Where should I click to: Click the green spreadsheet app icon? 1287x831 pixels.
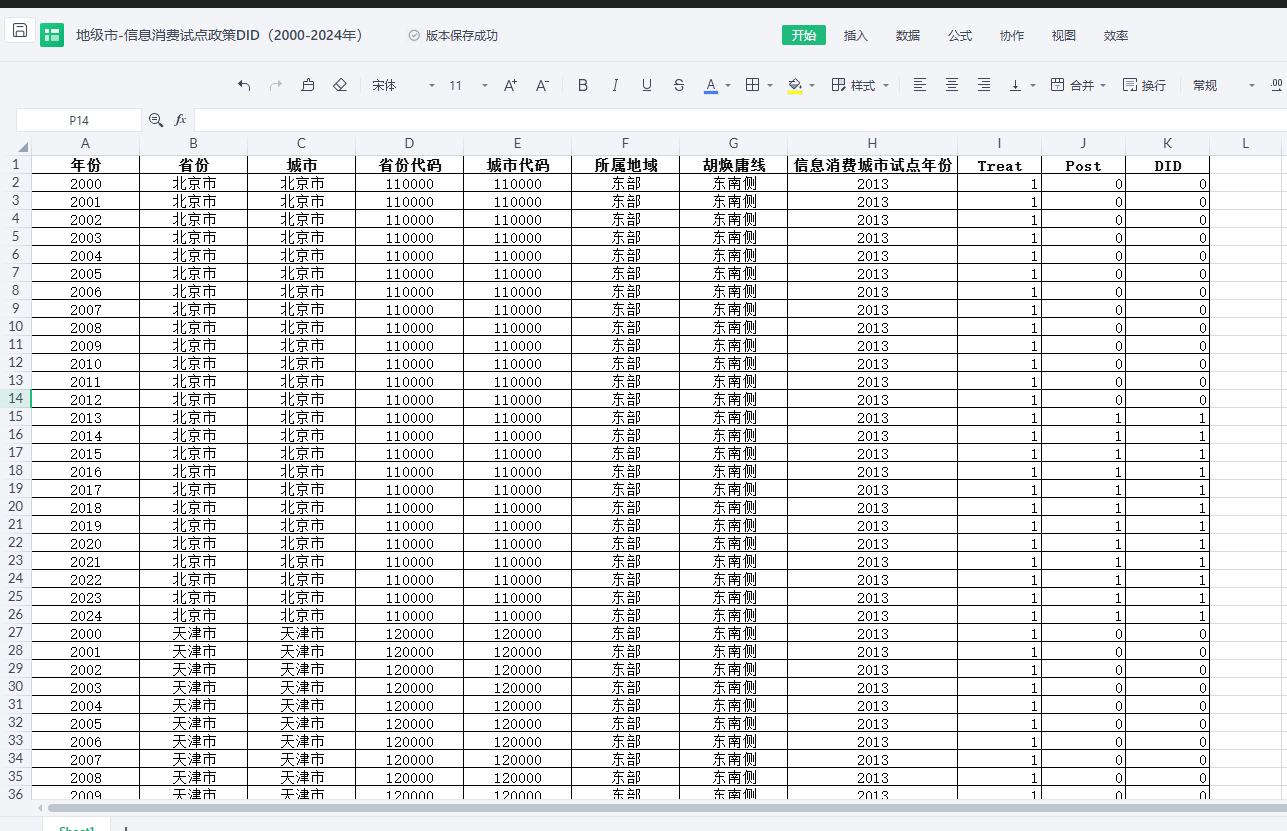(x=52, y=36)
